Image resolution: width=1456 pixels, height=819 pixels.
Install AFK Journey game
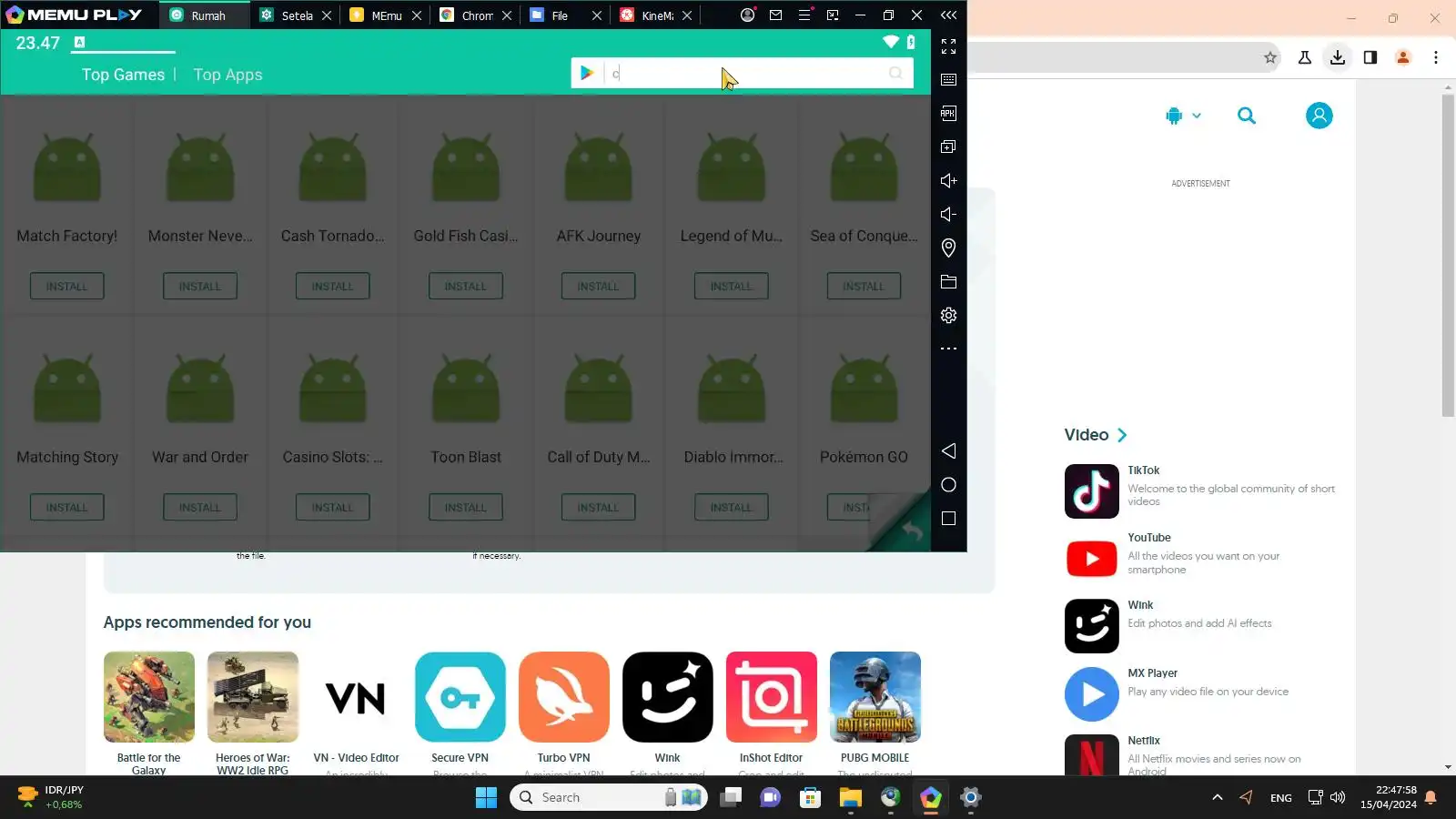pos(598,286)
